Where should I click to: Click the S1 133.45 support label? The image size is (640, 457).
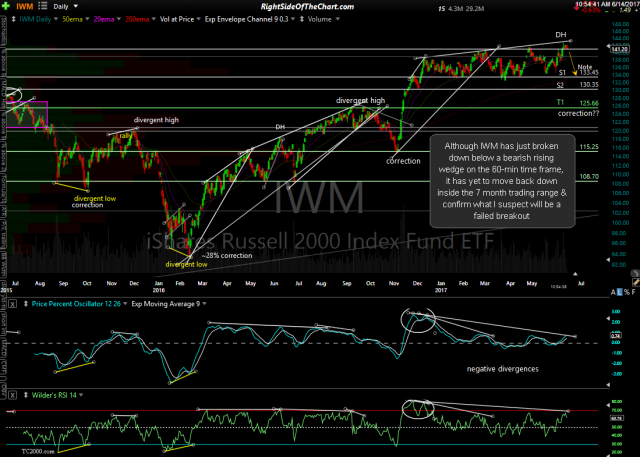click(x=579, y=73)
